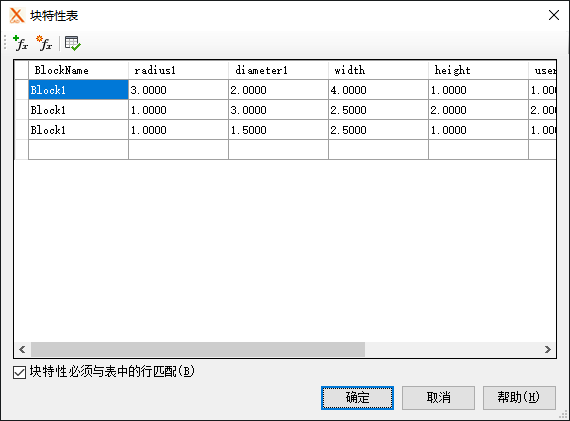
Task: Click the CAD app logo in title bar
Action: tap(17, 16)
